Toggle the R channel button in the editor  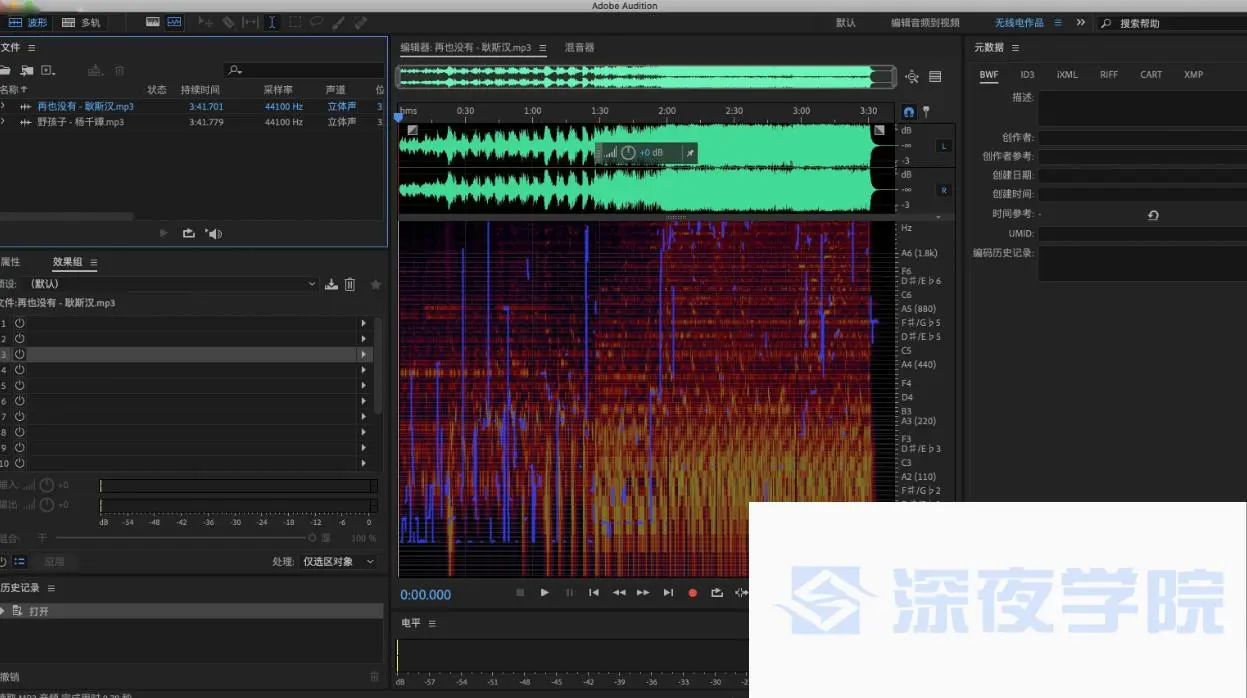[x=943, y=189]
